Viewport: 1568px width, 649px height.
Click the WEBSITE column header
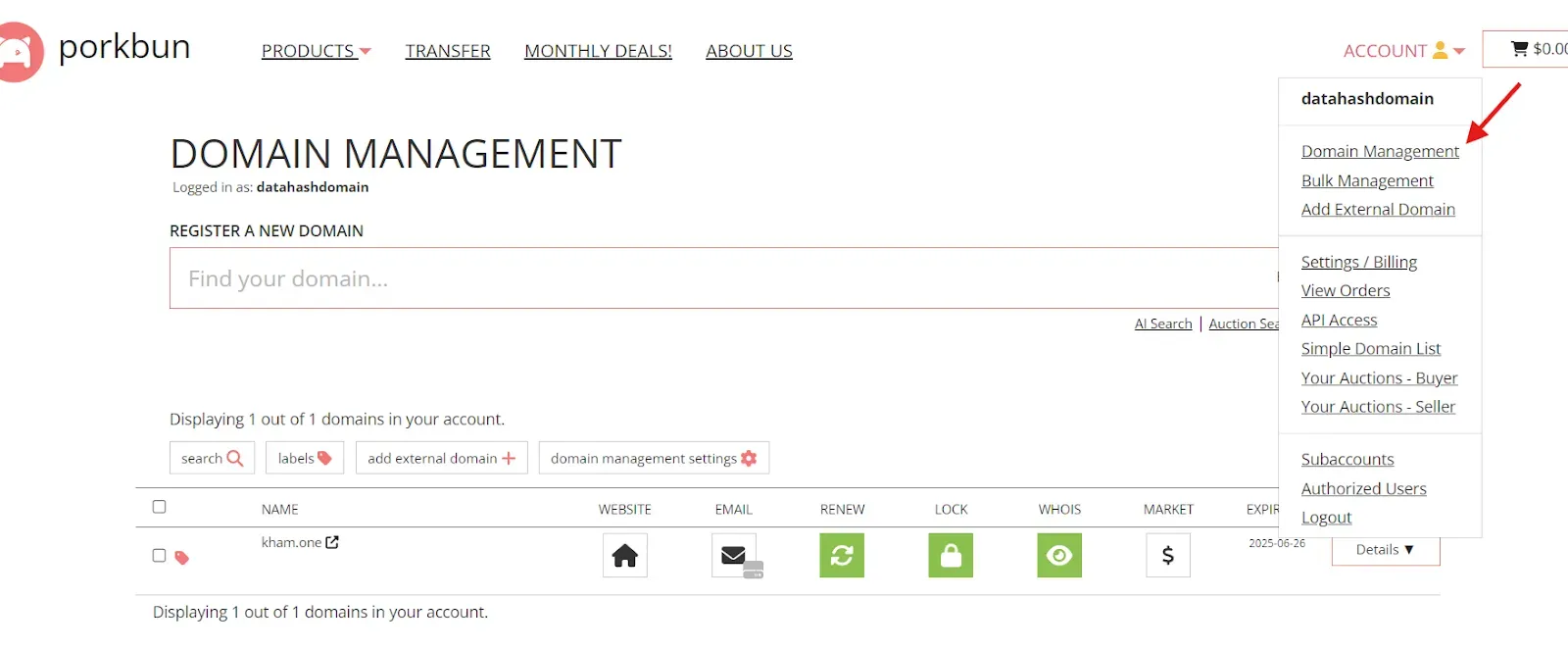click(625, 509)
